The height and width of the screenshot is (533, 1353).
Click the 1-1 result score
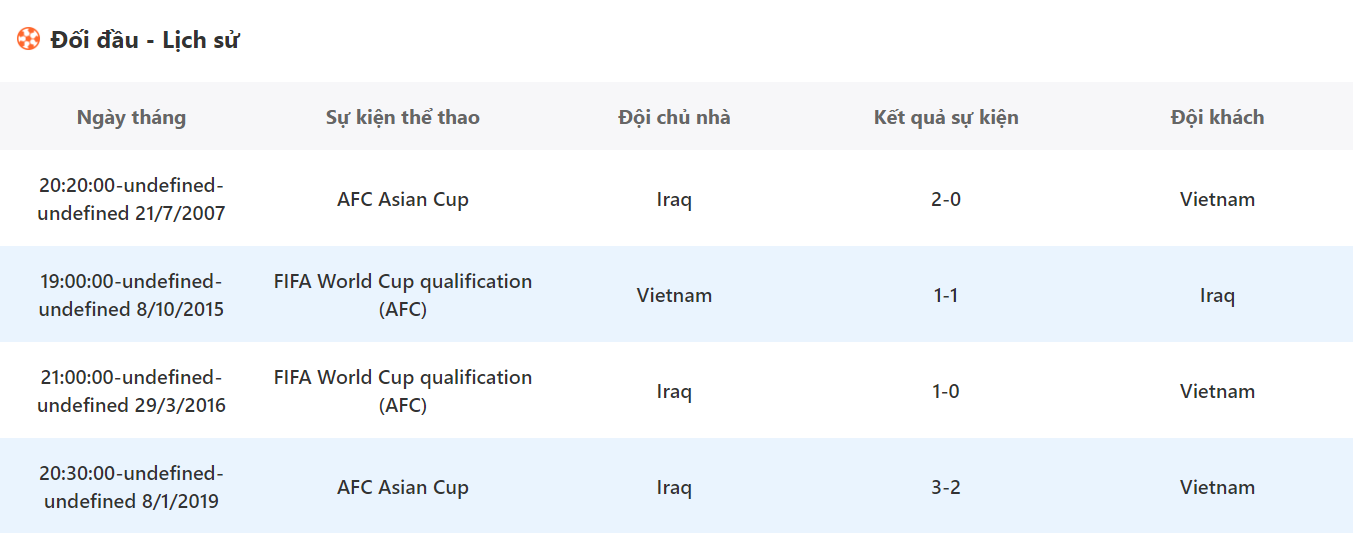point(946,295)
